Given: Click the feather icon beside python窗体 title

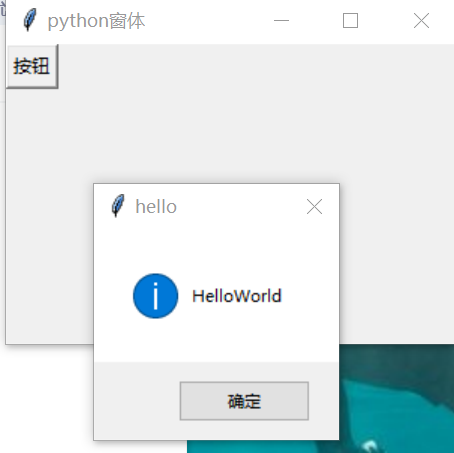Looking at the screenshot, I should pos(30,20).
